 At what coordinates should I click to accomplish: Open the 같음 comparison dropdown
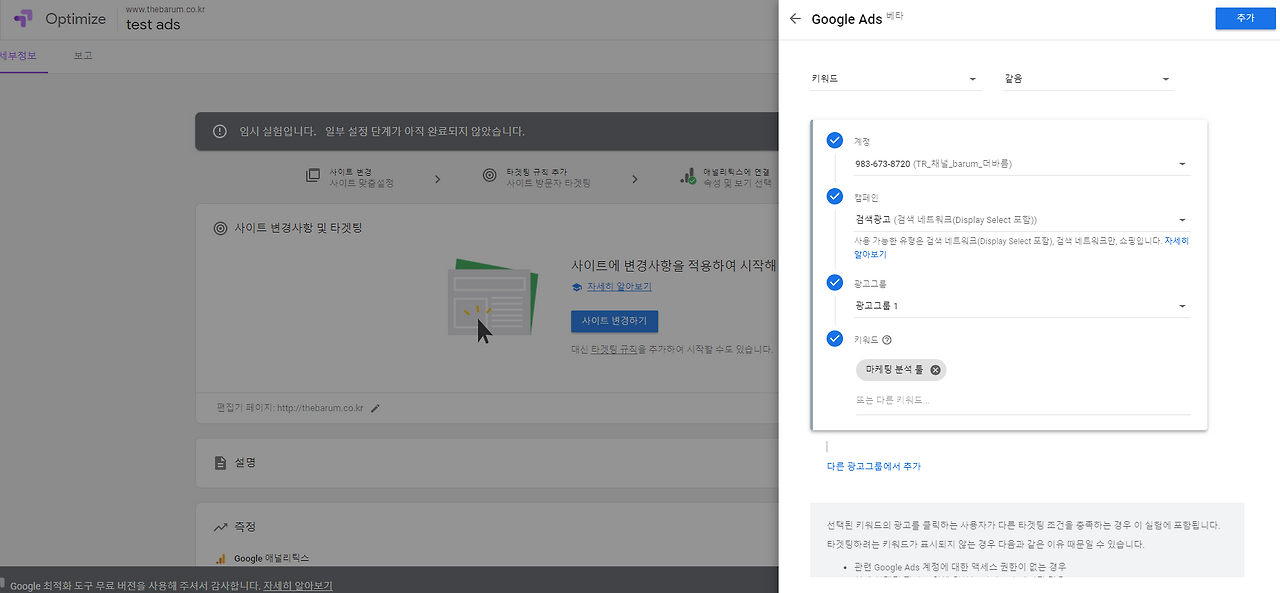coord(1088,78)
